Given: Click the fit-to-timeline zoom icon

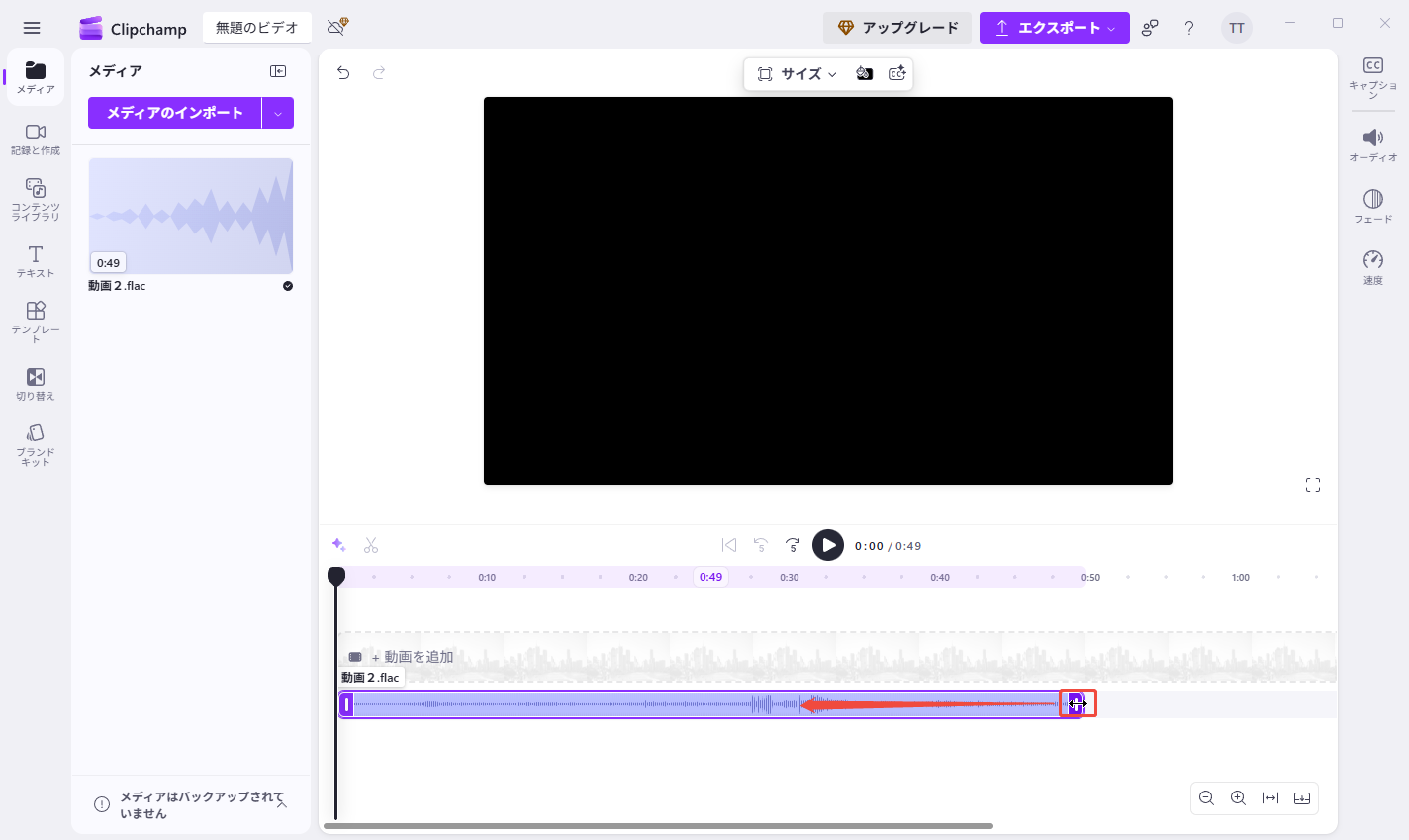Looking at the screenshot, I should (x=1271, y=798).
